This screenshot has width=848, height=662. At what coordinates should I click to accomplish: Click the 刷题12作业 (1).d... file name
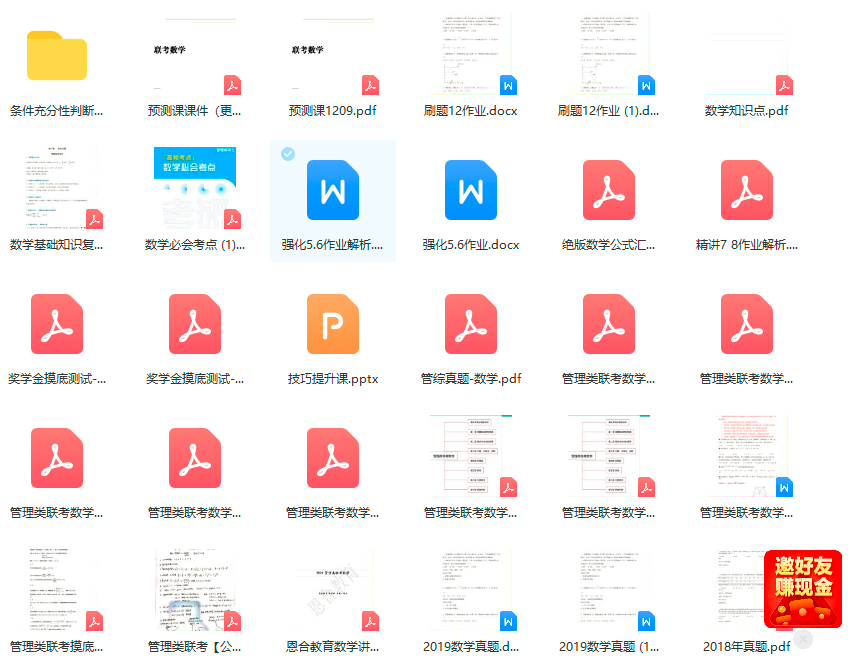tap(609, 110)
